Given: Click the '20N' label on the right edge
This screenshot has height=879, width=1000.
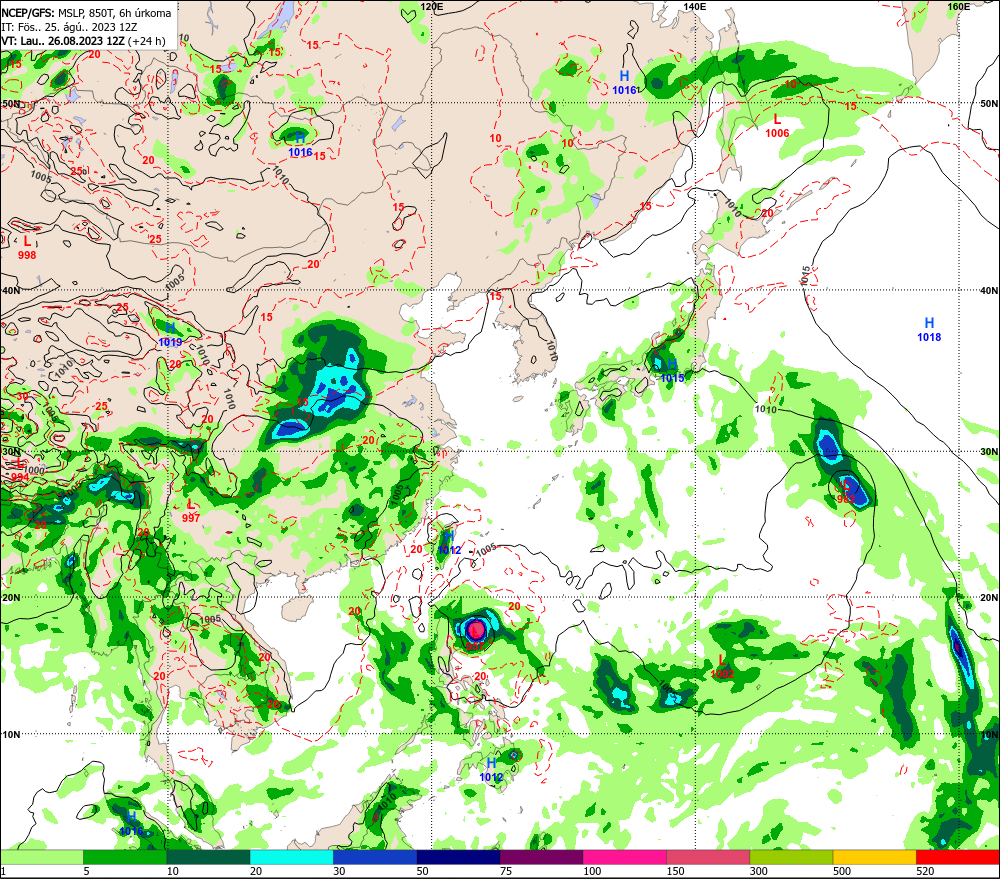Looking at the screenshot, I should pos(989,598).
